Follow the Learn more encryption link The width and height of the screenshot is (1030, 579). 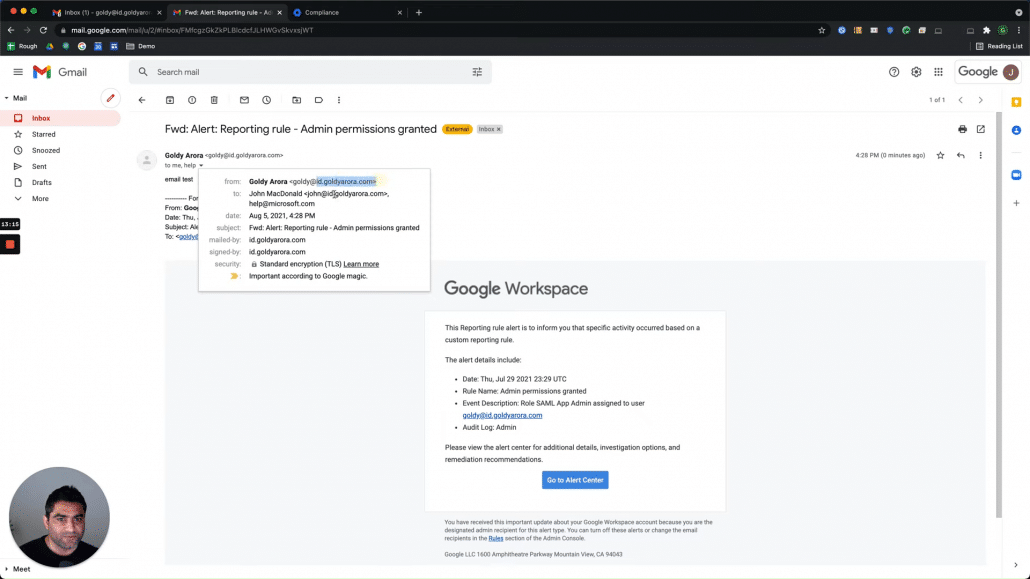361,264
